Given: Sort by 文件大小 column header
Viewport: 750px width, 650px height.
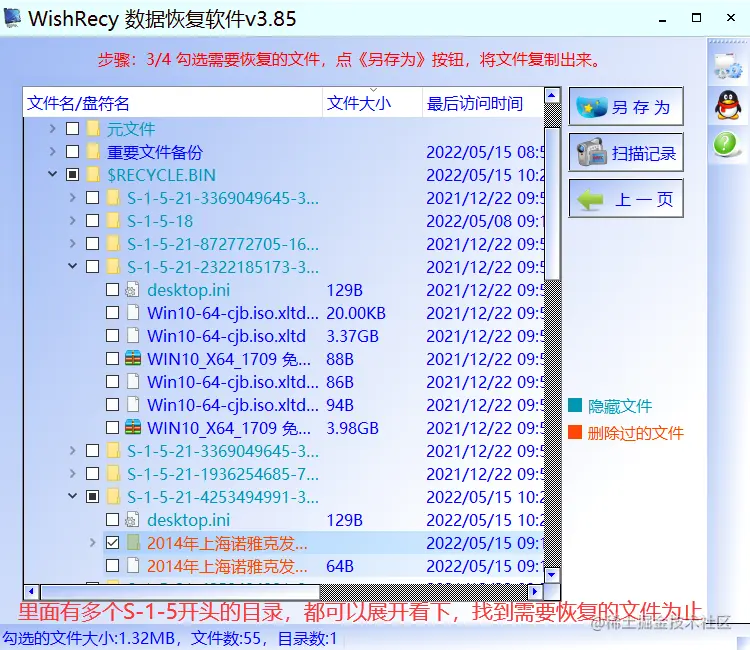Looking at the screenshot, I should [x=373, y=103].
